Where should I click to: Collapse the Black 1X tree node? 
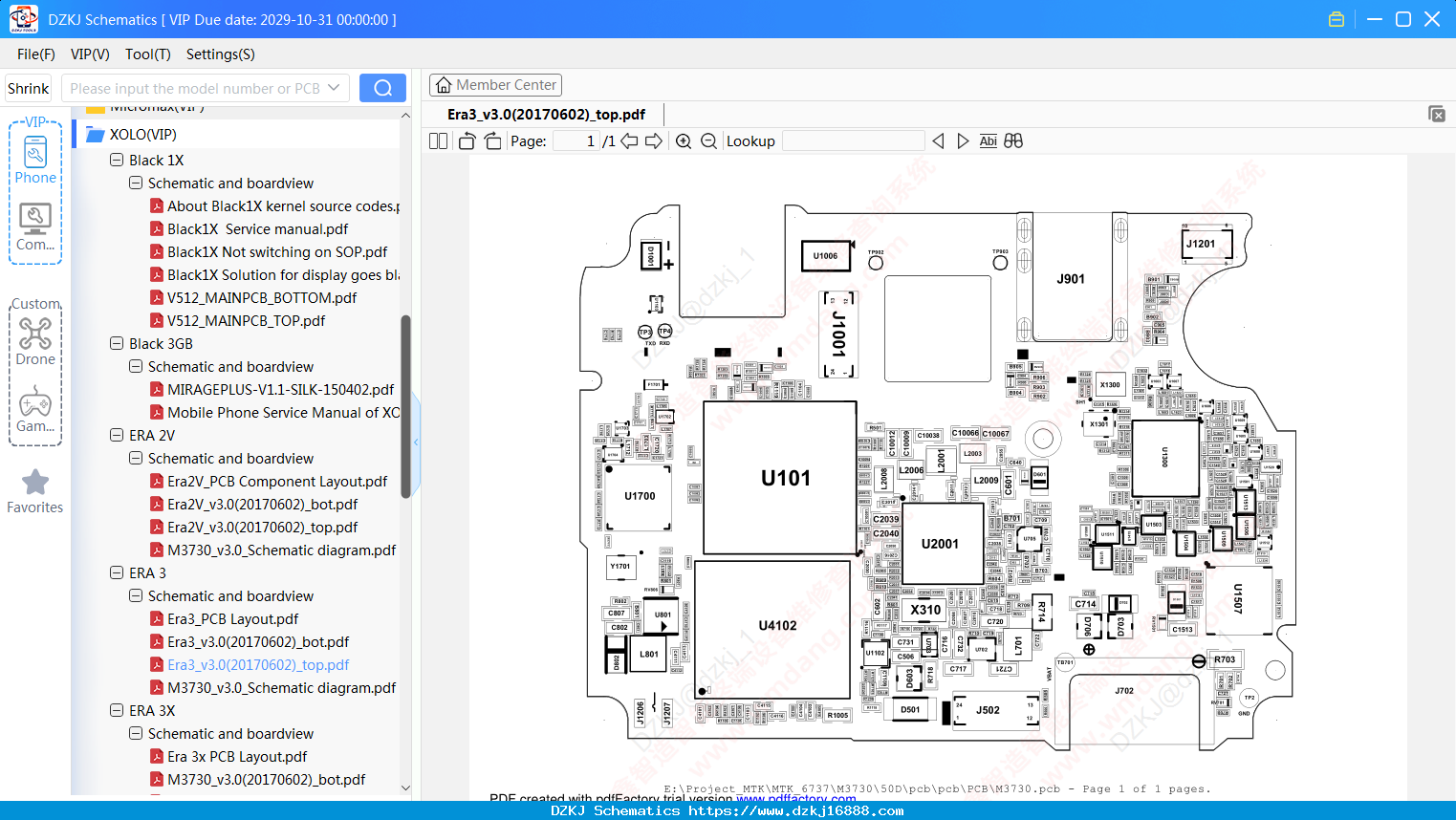click(x=117, y=161)
